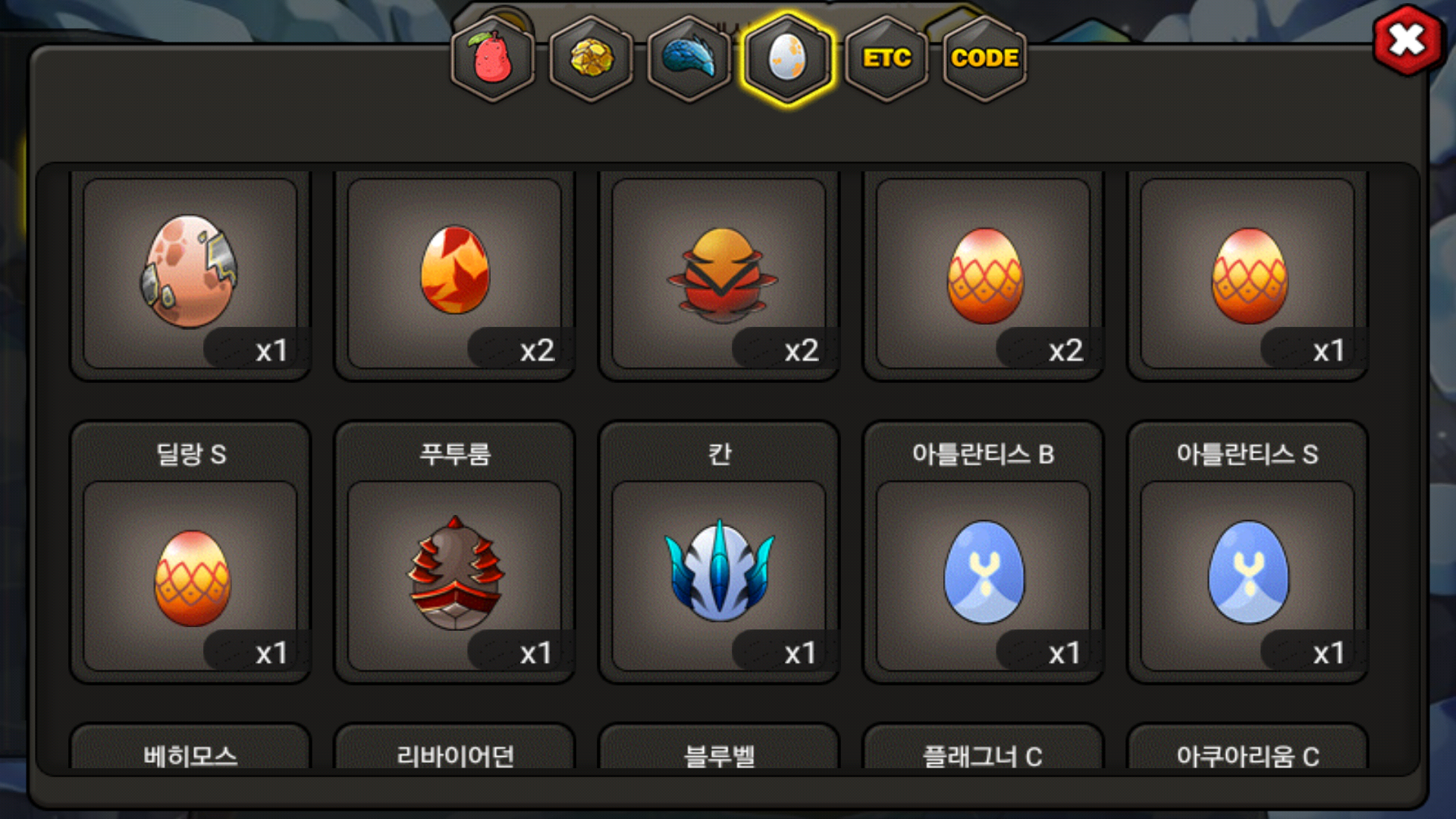Close the inventory window
The height and width of the screenshot is (819, 1456).
1407,40
